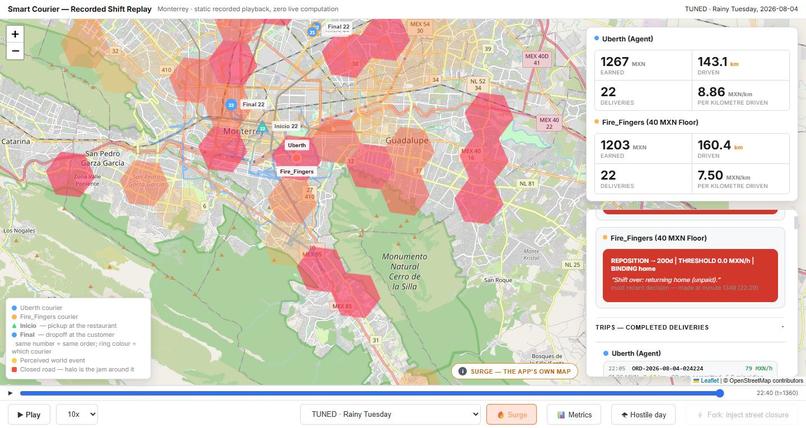Click the Uberth (Agent) heading in trips list
Image resolution: width=806 pixels, height=428 pixels.
point(636,353)
